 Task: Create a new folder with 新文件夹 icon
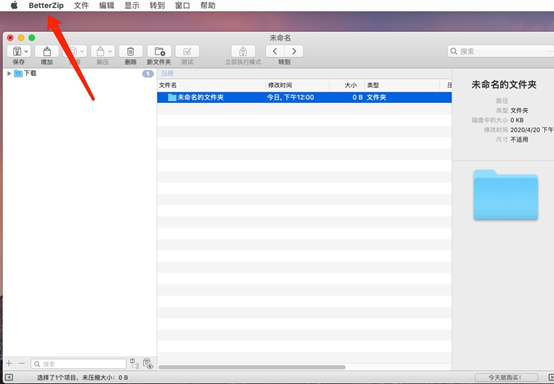pos(159,52)
